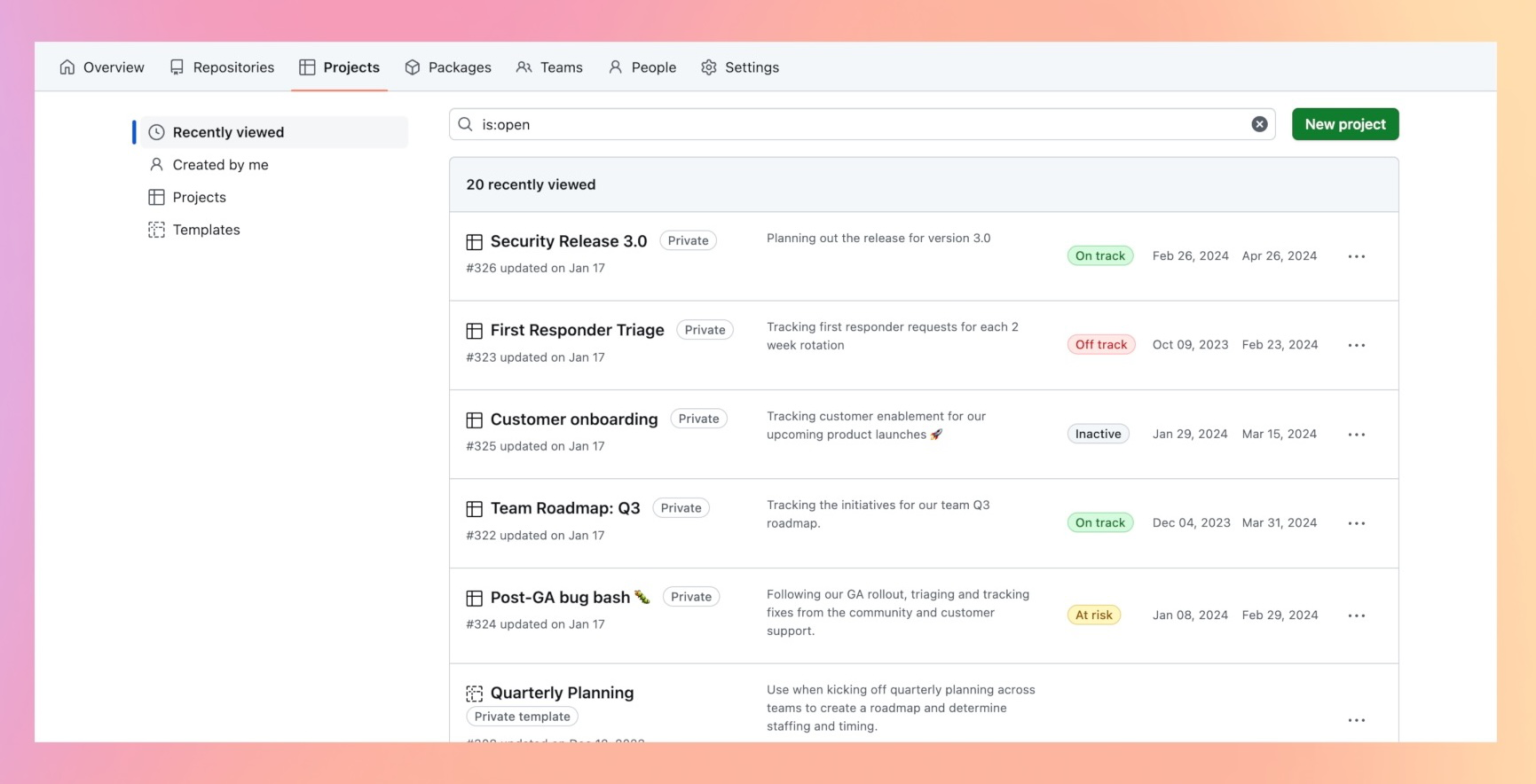Screen dimensions: 1536x784
Task: Click the table icon beside Security Release 3.0
Action: pos(474,242)
